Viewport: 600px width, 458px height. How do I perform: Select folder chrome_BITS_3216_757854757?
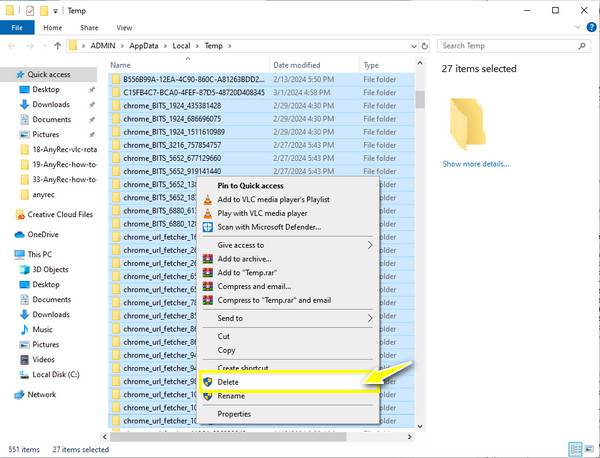[261, 145]
